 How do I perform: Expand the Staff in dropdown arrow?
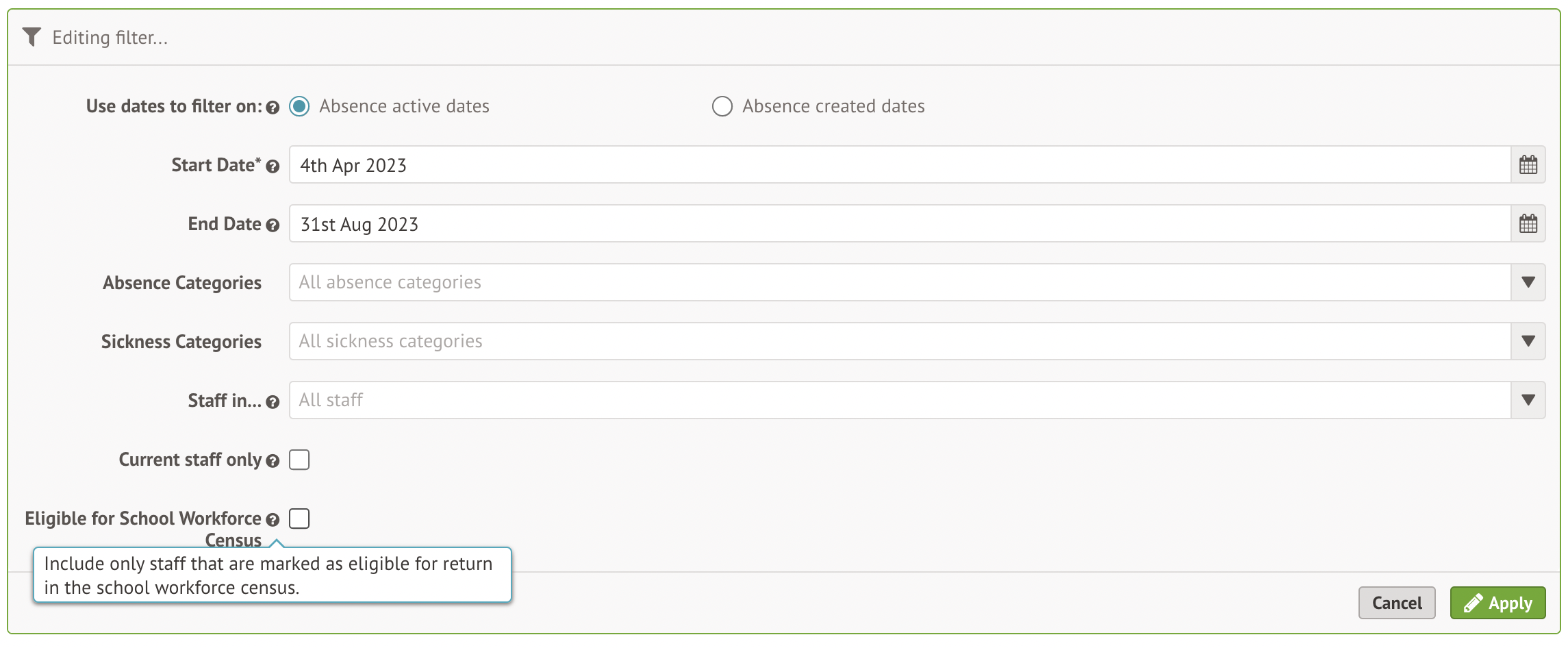(x=1528, y=400)
